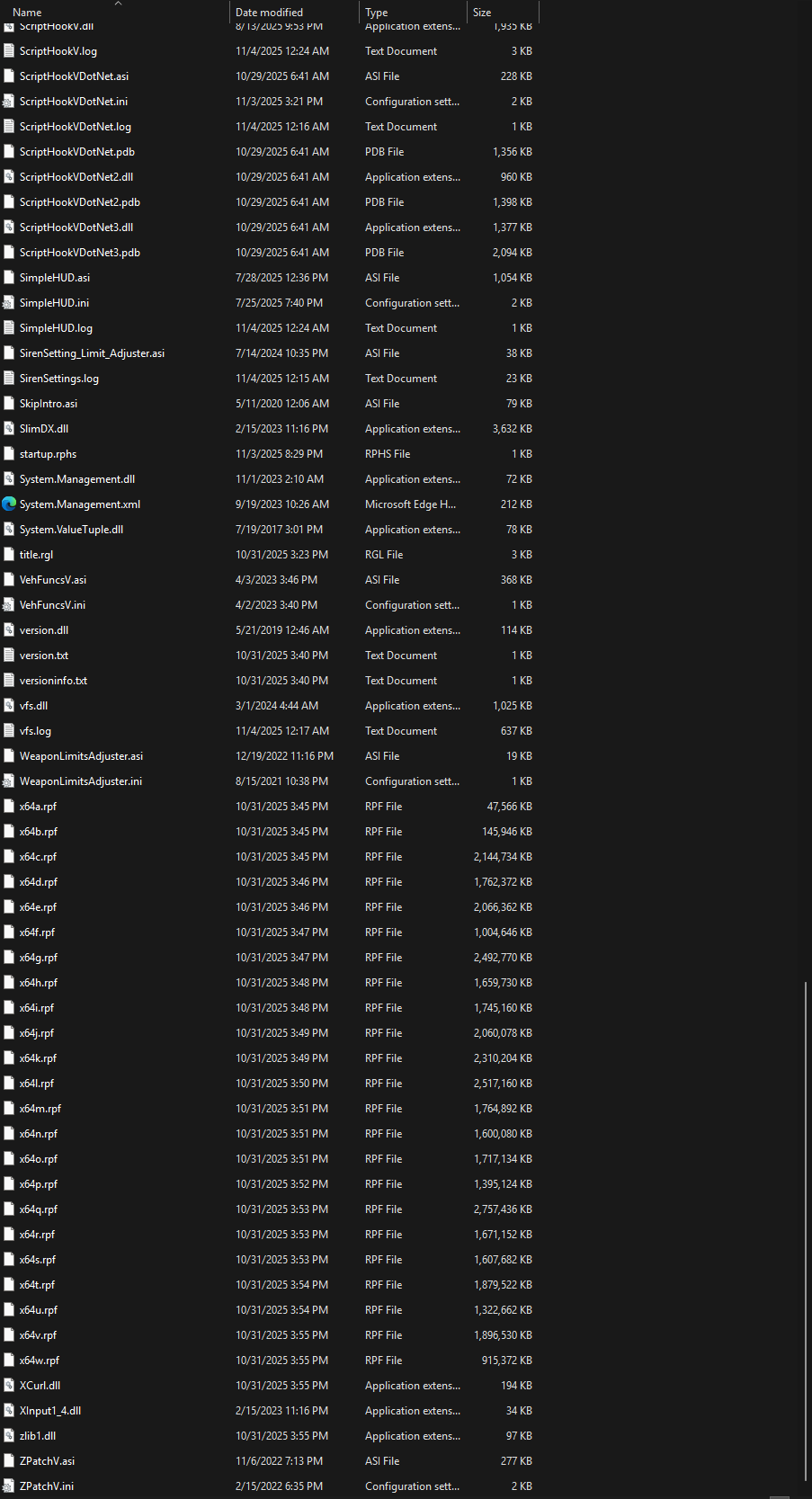Select ScriptHookVDotNet3.dll file name
Viewport: 812px width, 1499px height.
(76, 228)
